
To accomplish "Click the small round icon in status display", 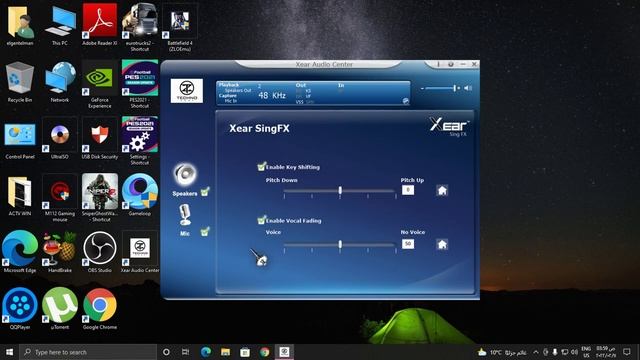I will (405, 100).
